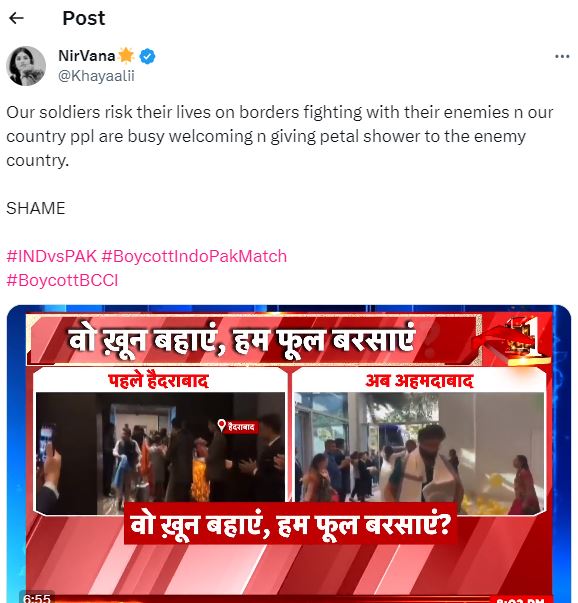The height and width of the screenshot is (603, 578).
Task: Click the orange star emoji beside NirVana
Action: (x=126, y=56)
